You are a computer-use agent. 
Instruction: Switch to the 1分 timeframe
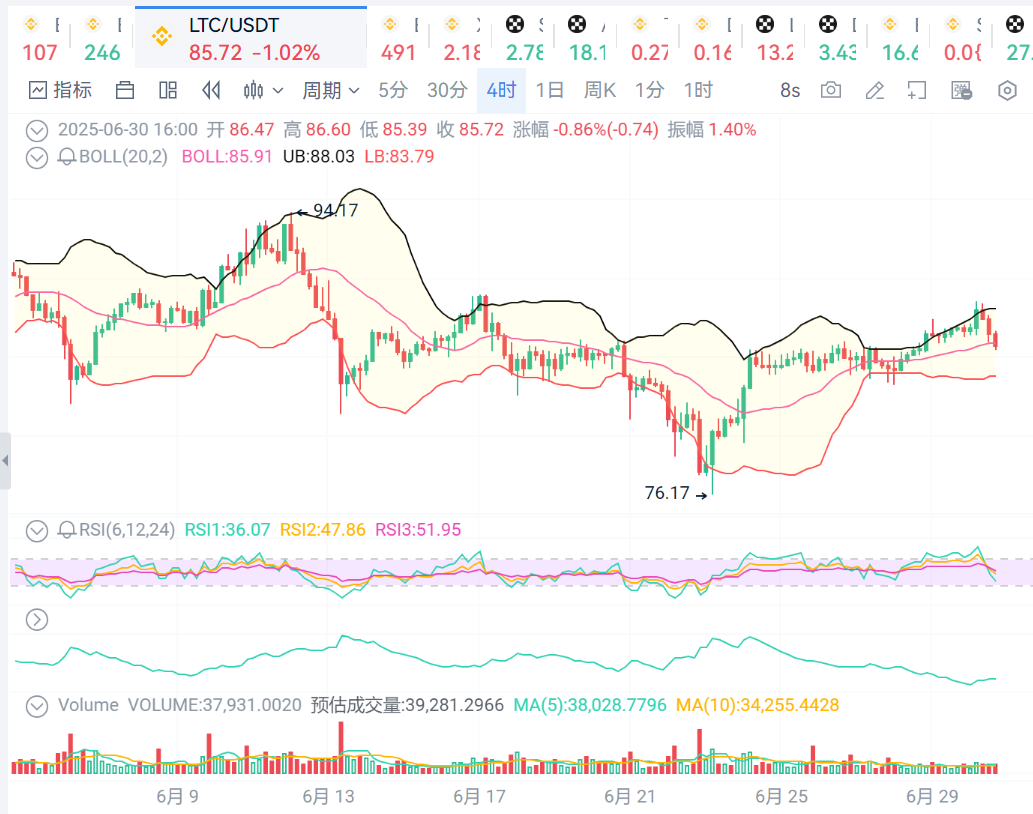(x=650, y=90)
